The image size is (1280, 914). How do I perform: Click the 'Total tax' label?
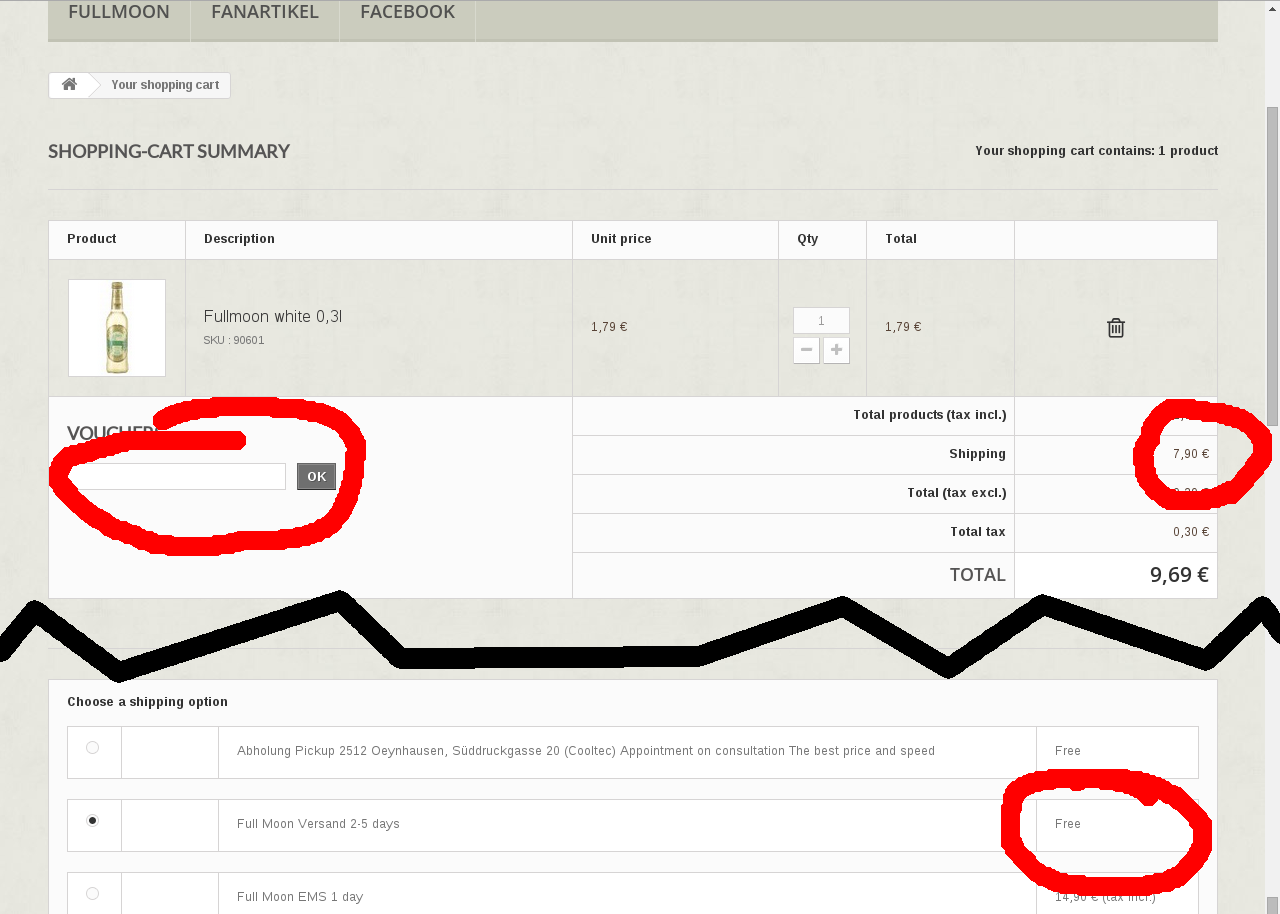tap(978, 532)
